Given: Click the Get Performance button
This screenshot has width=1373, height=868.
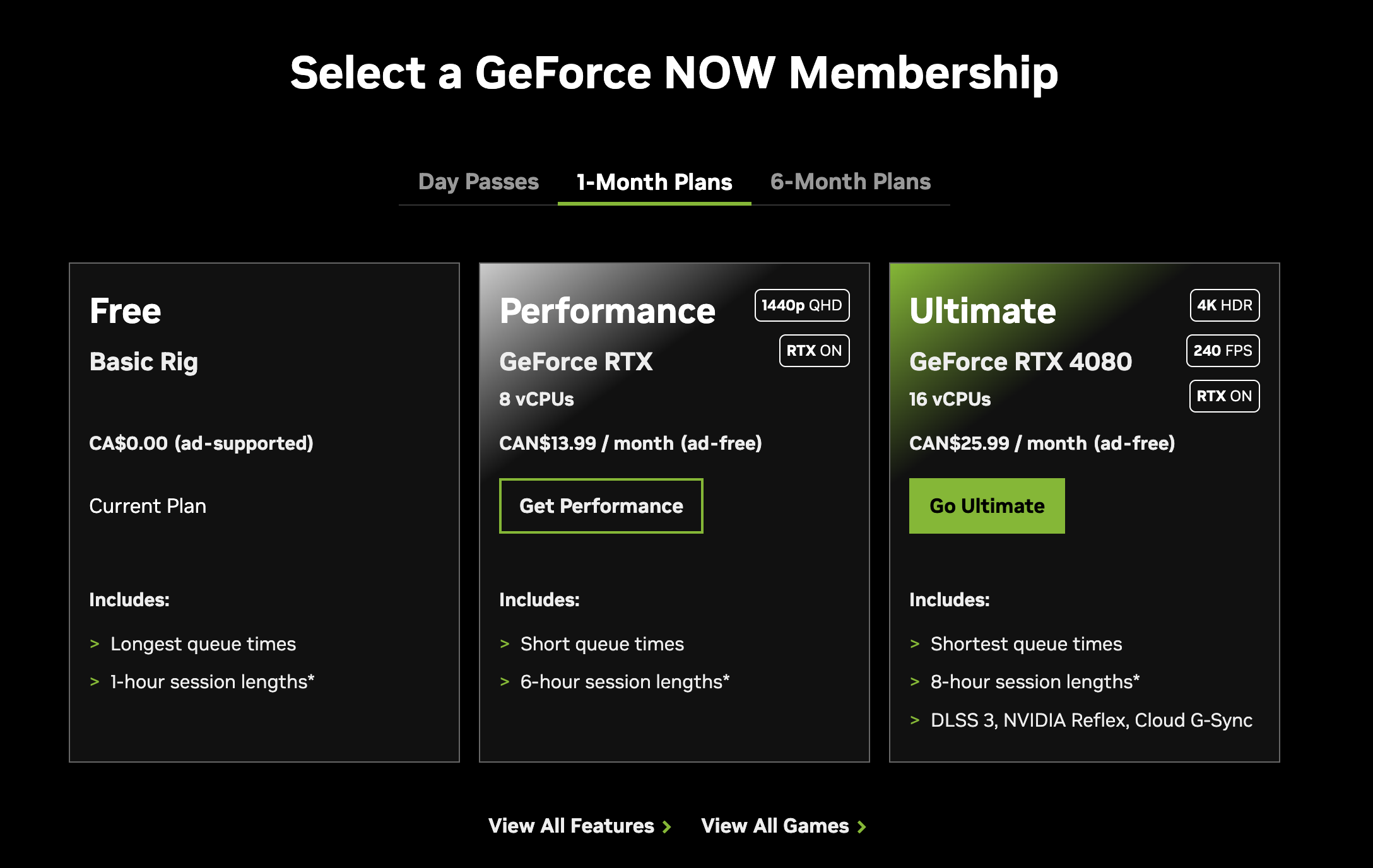Looking at the screenshot, I should pos(601,506).
